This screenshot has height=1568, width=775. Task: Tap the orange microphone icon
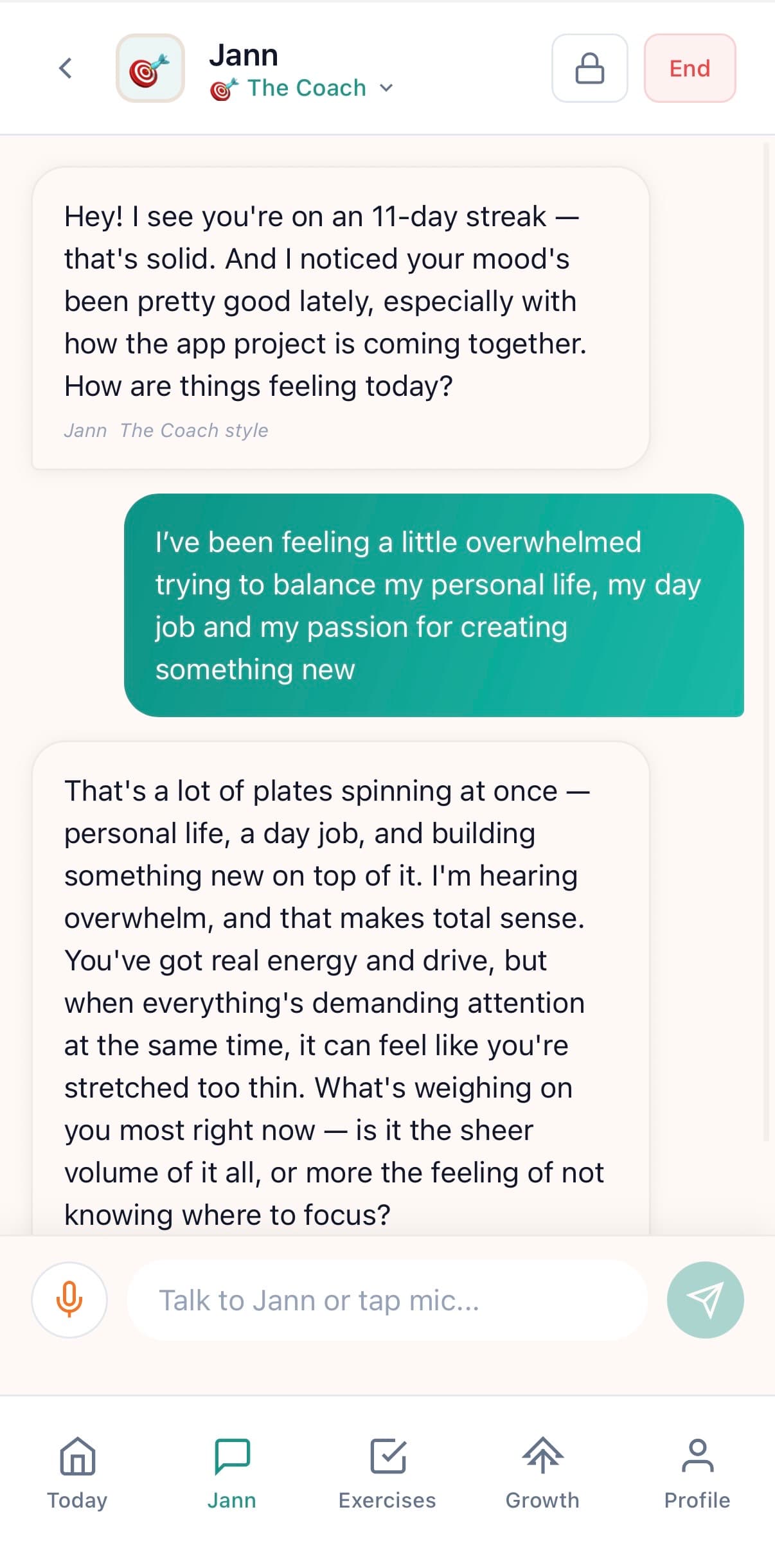[69, 1299]
